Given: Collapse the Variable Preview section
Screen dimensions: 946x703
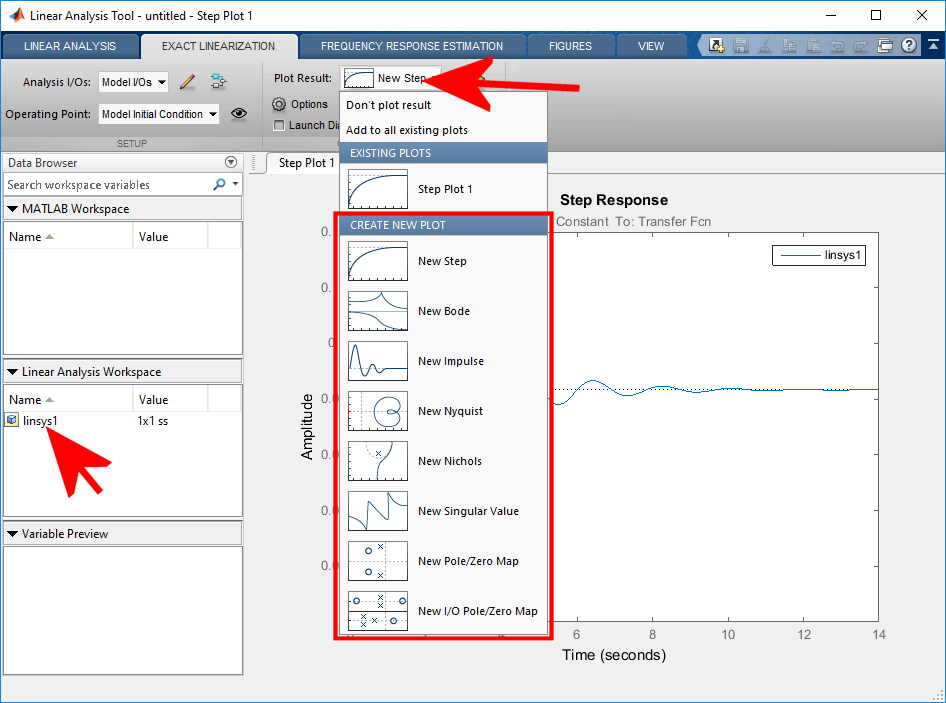Looking at the screenshot, I should [x=12, y=533].
